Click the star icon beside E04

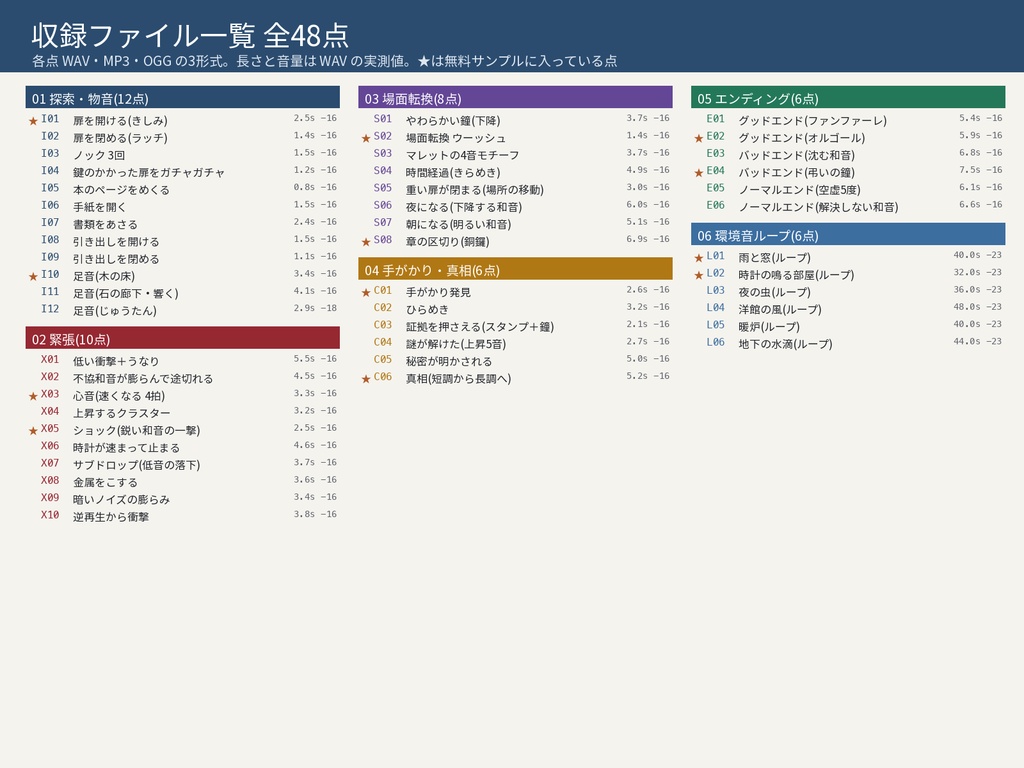[699, 172]
